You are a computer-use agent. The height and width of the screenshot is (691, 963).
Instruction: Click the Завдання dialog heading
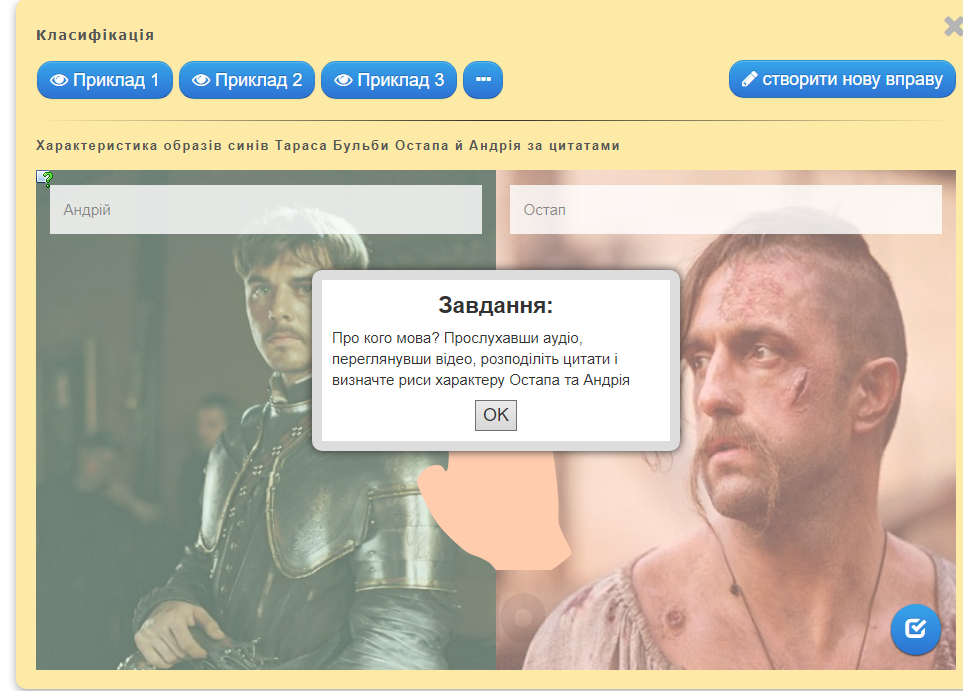click(496, 305)
